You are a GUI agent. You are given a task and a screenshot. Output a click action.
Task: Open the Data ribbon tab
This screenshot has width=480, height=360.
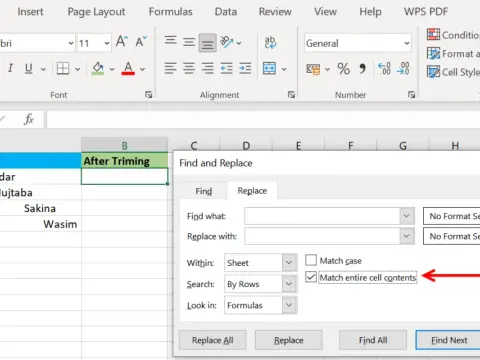(x=226, y=12)
